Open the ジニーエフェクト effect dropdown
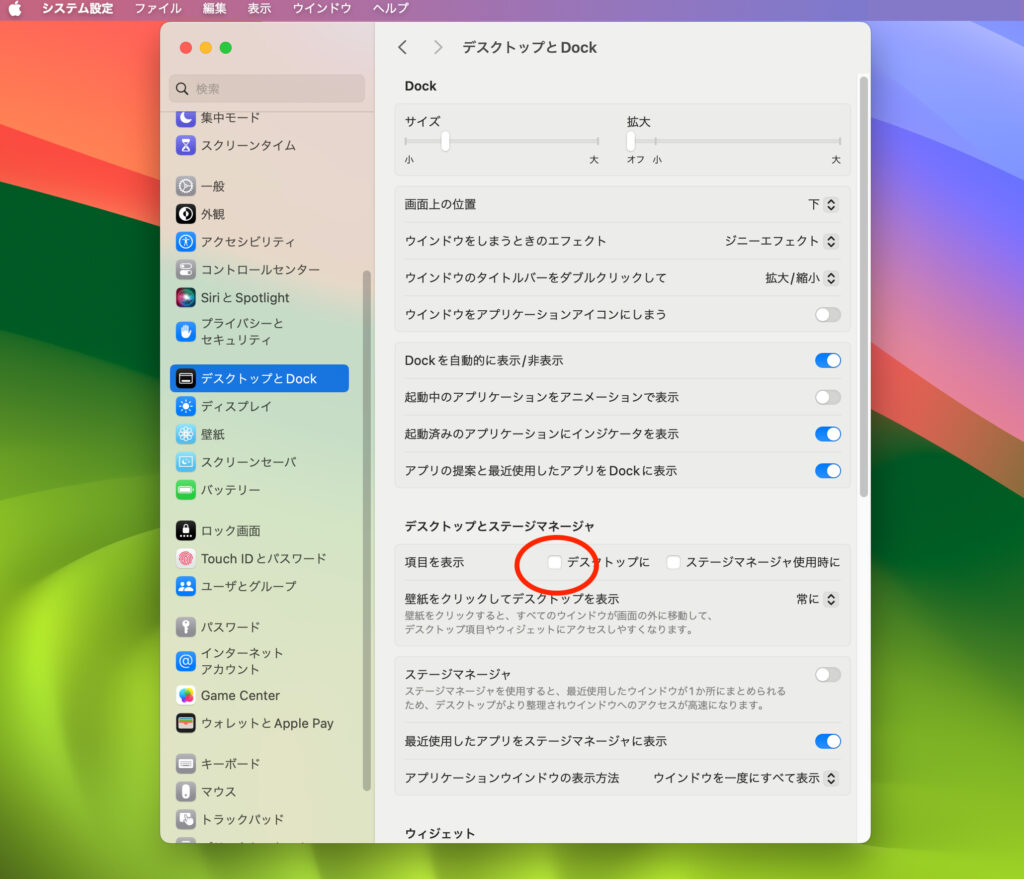 (781, 241)
